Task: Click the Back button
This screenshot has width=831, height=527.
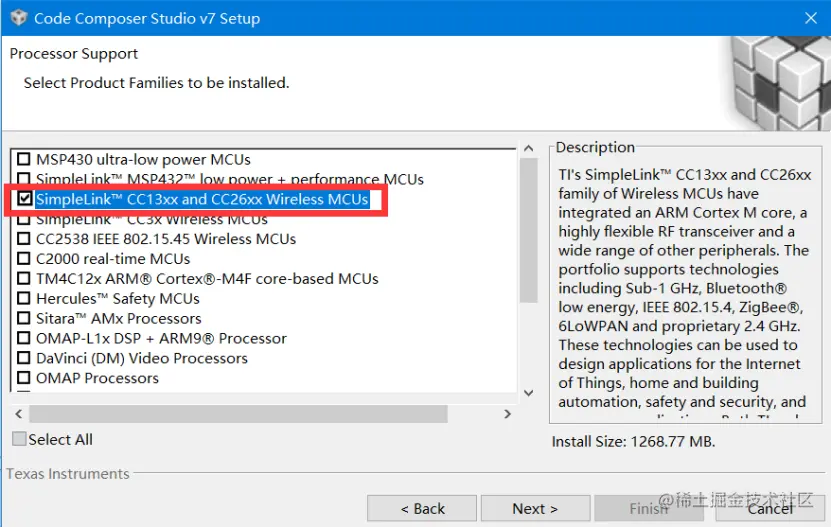Action: click(x=422, y=508)
